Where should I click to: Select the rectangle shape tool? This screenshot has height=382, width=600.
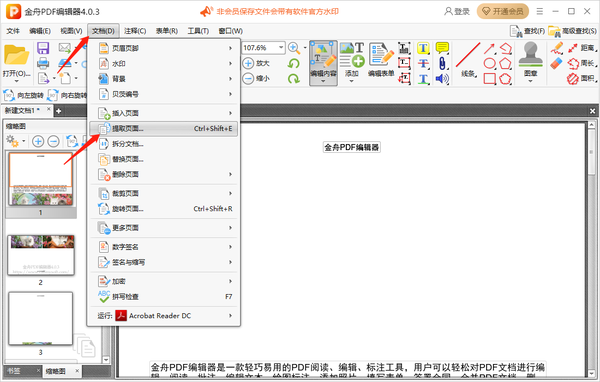[x=489, y=78]
